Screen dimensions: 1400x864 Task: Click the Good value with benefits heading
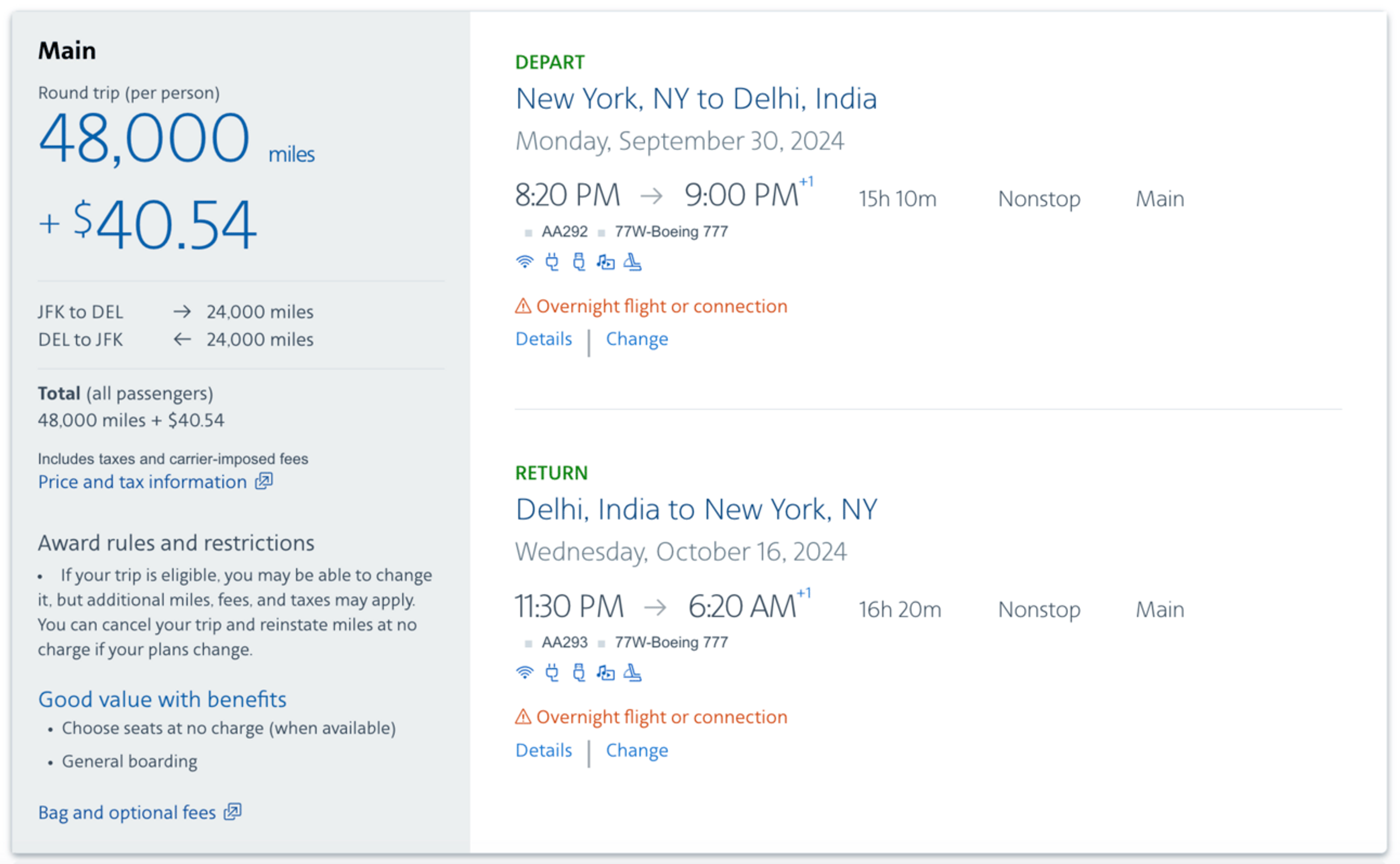pyautogui.click(x=162, y=700)
